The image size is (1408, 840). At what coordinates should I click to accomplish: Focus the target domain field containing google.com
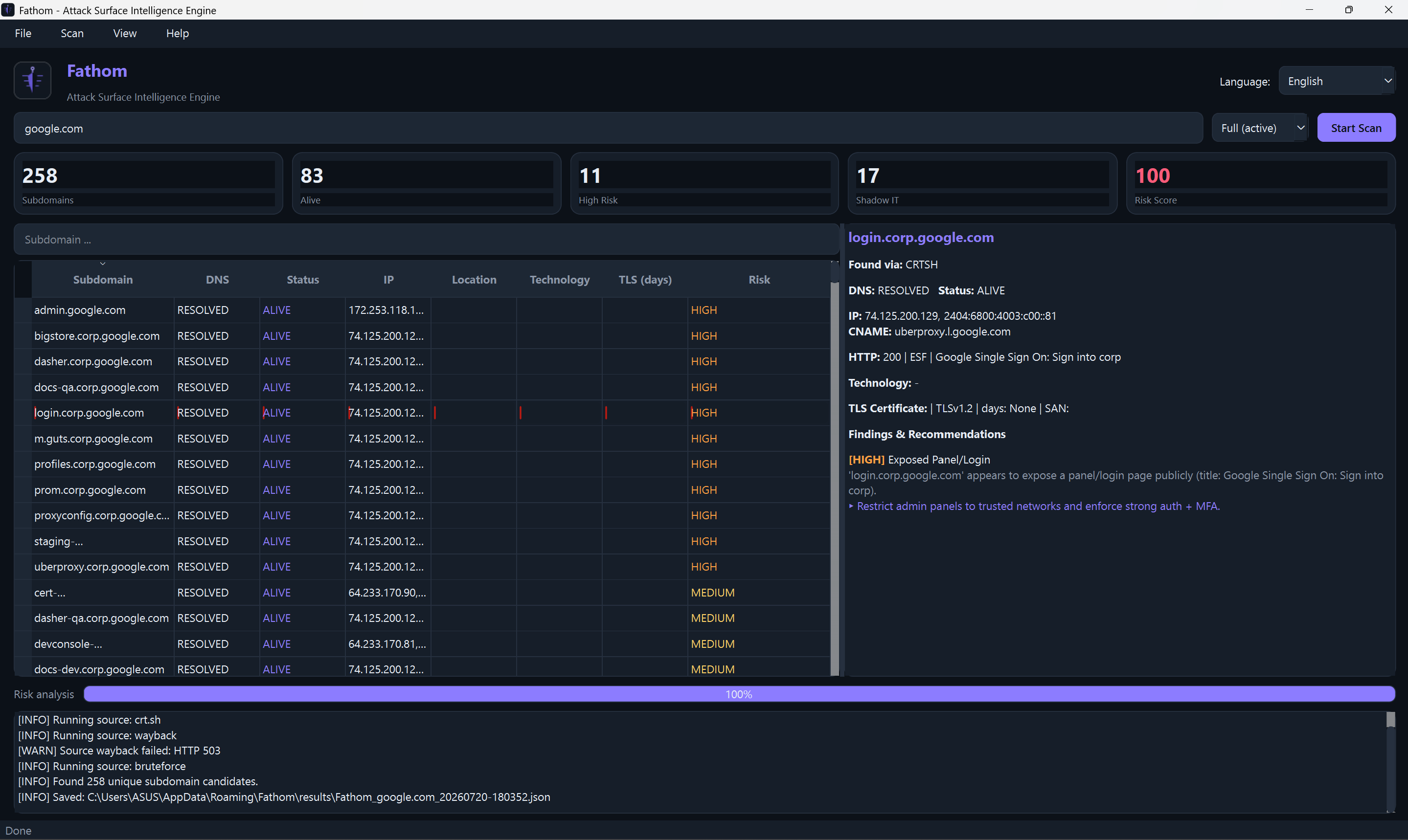click(x=608, y=128)
